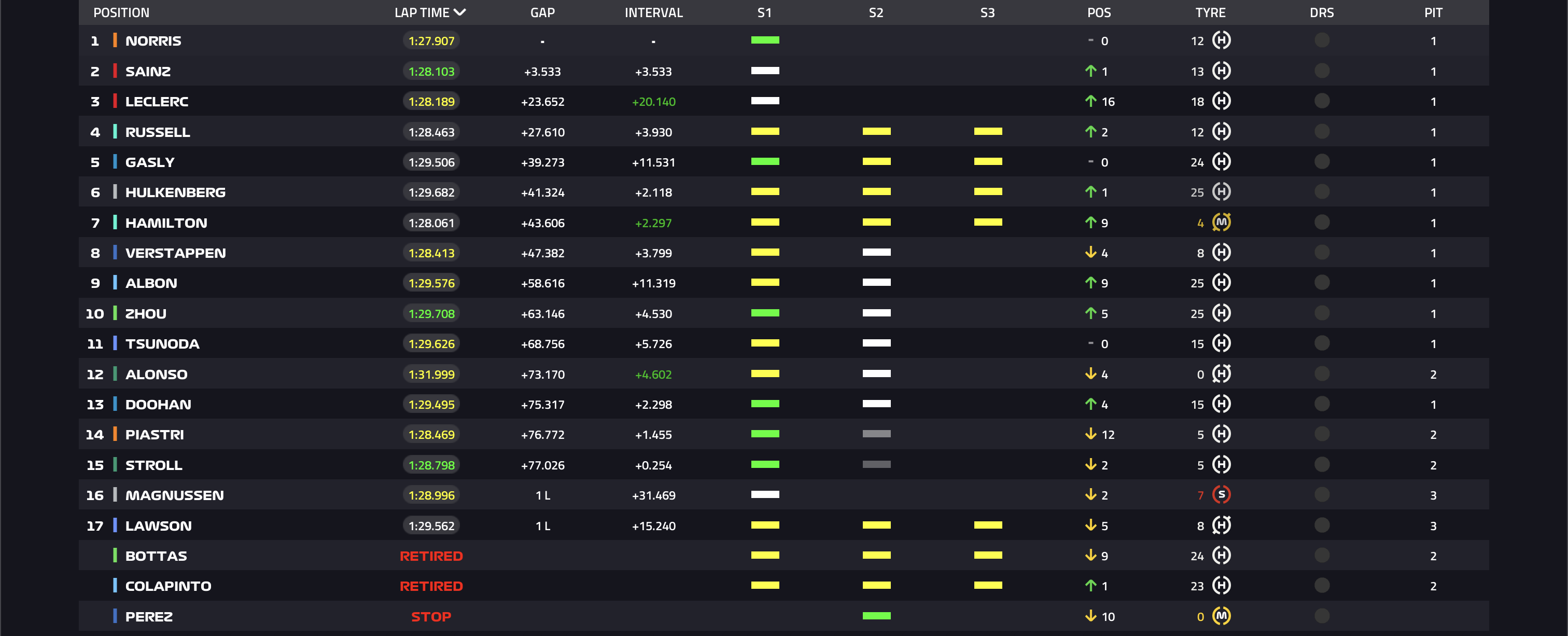The image size is (1568, 636).
Task: Click Stroll's hard tyre icon
Action: coord(1221,464)
